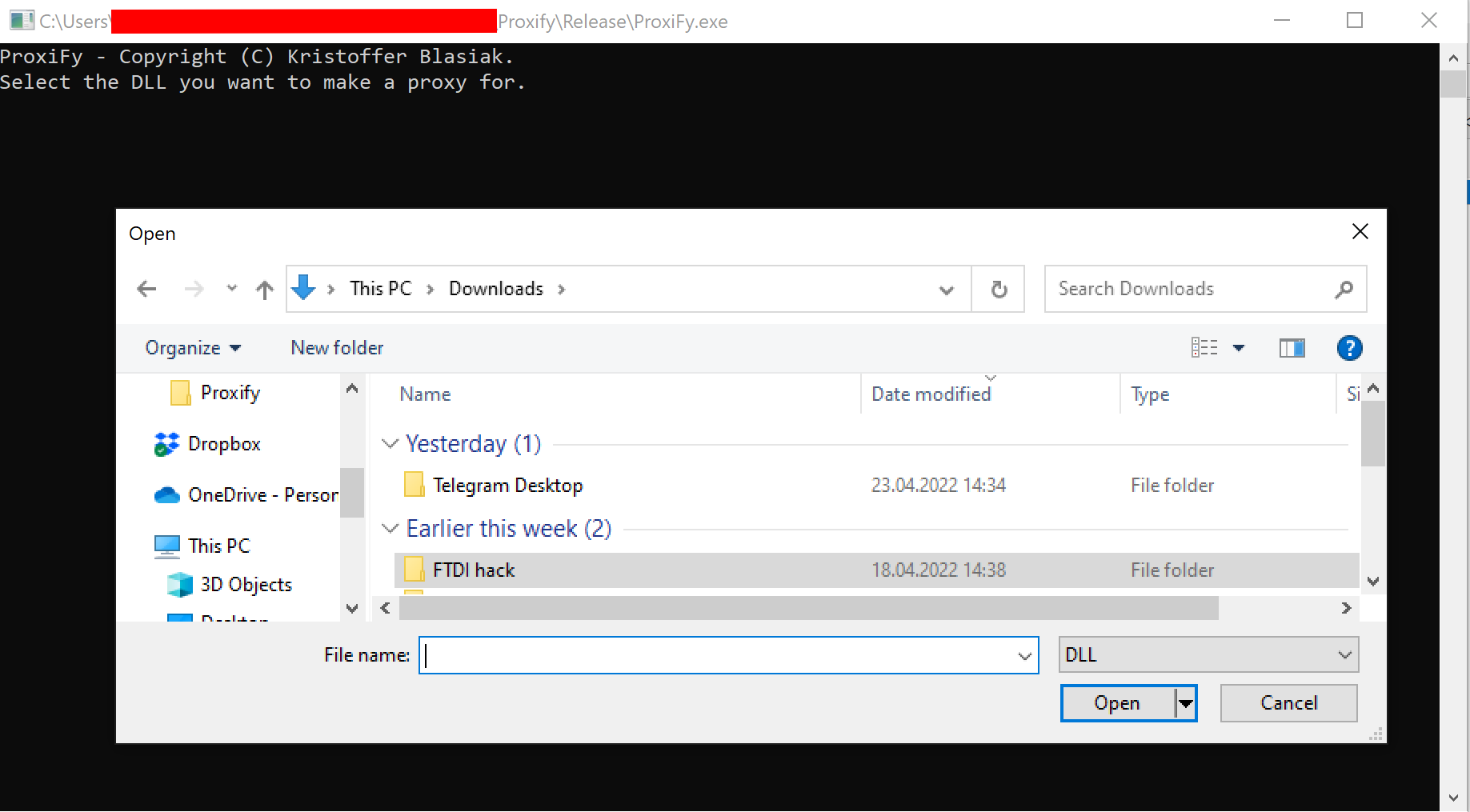Viewport: 1470px width, 812px height.
Task: Select the Telegram Desktop folder
Action: tap(876, 486)
